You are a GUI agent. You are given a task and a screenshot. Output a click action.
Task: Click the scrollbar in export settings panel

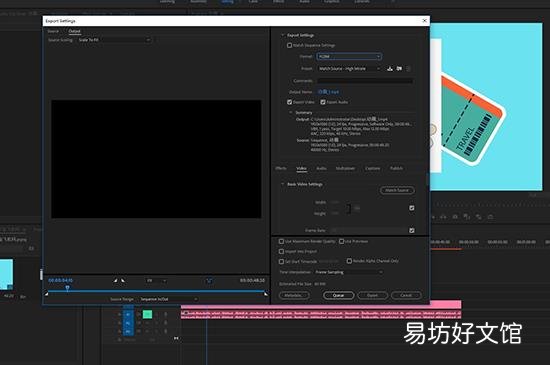tap(427, 180)
